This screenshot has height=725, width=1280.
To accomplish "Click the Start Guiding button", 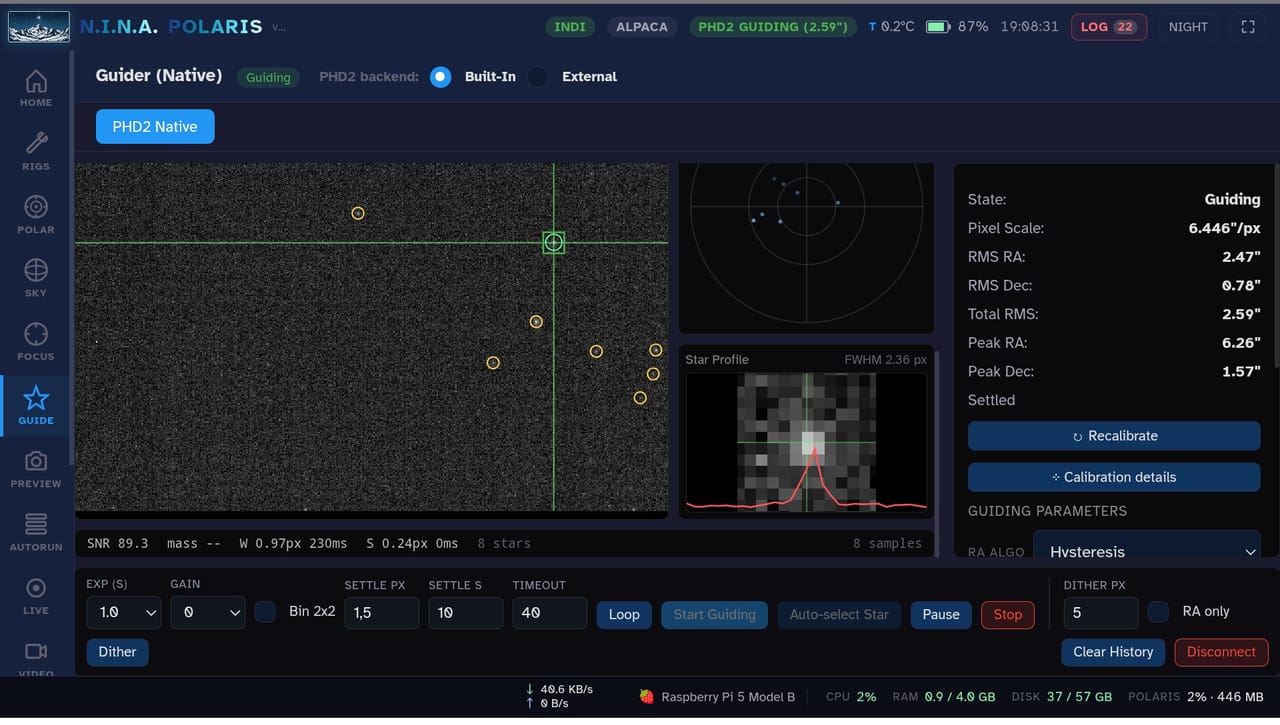I will (x=715, y=614).
